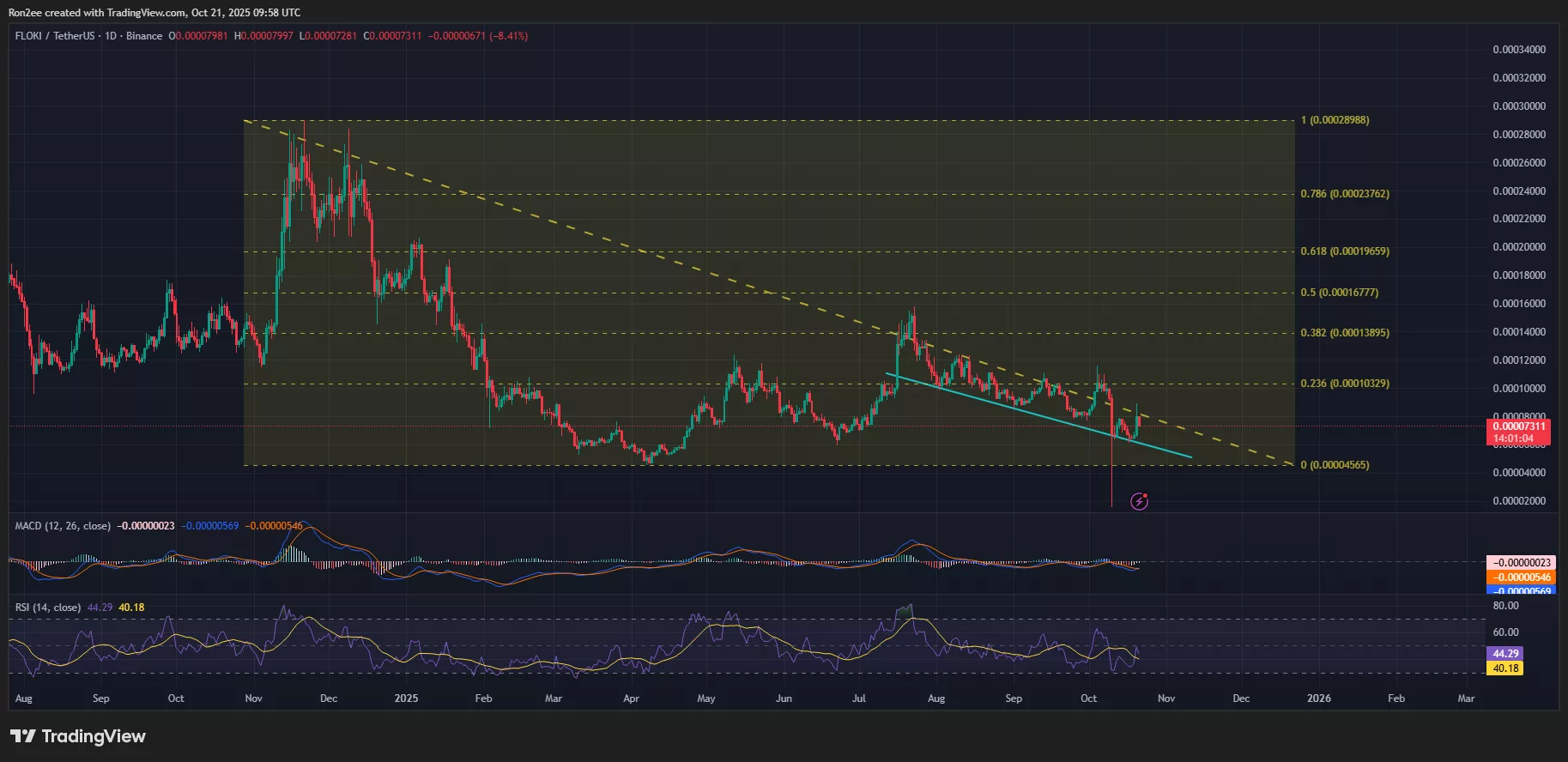This screenshot has width=1568, height=762.
Task: Click the purple RSI 44.29 value tag
Action: pos(1505,654)
